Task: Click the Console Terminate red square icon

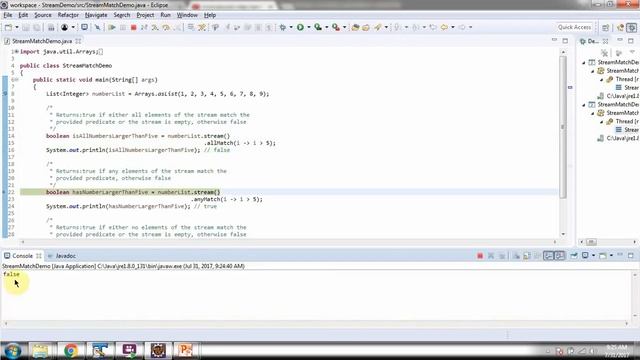Action: coord(480,256)
